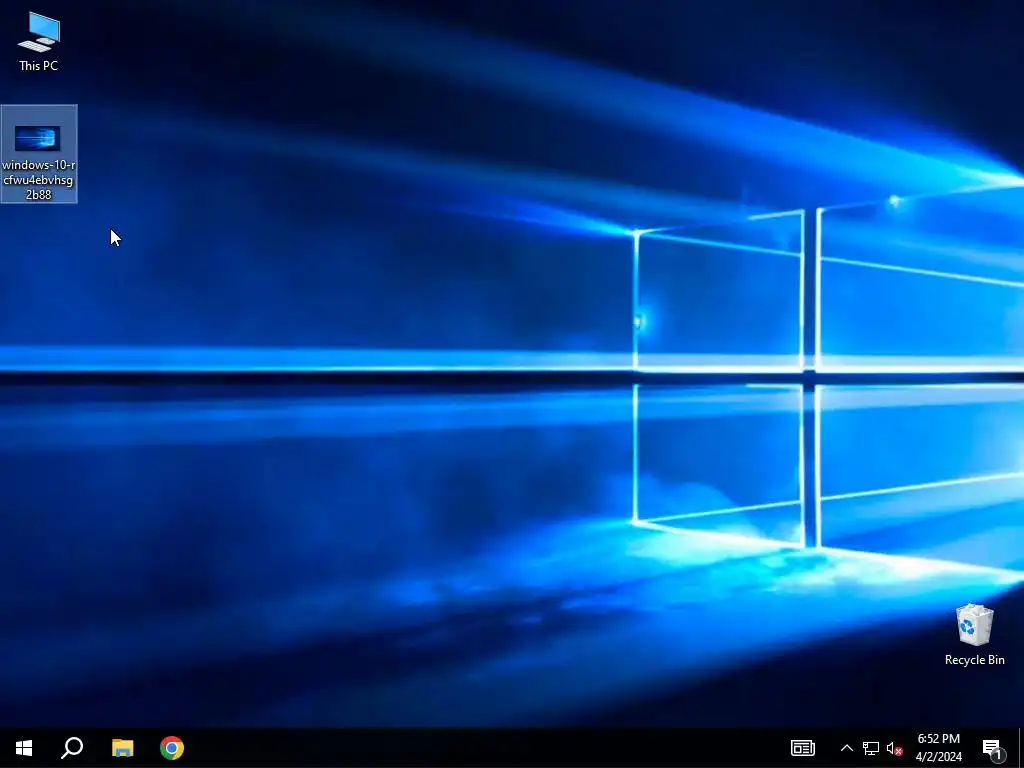Open News and interests widget icon
Viewport: 1024px width, 768px height.
(803, 748)
